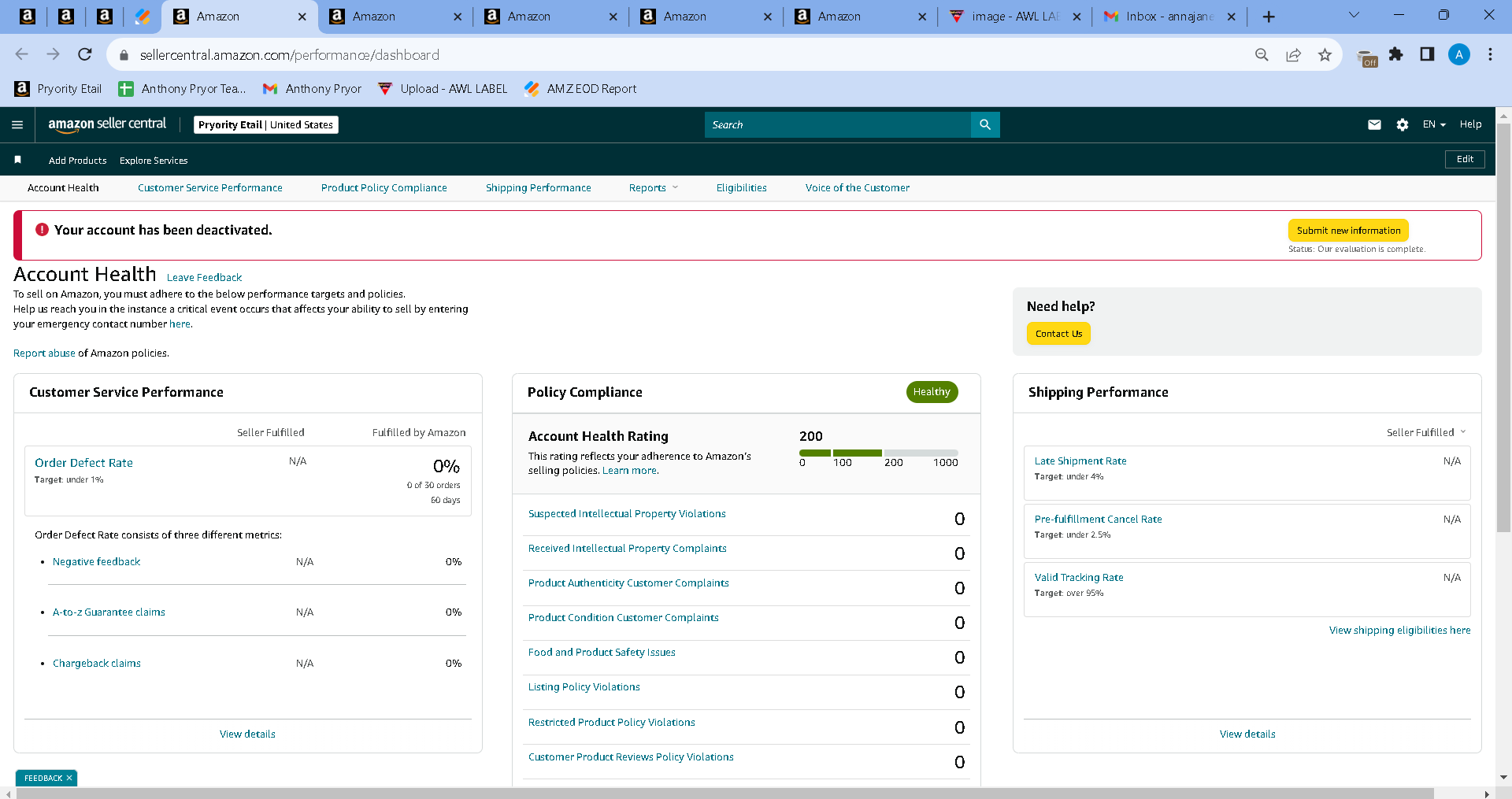Click the share page icon in the address bar
This screenshot has height=799, width=1512.
pos(1293,54)
